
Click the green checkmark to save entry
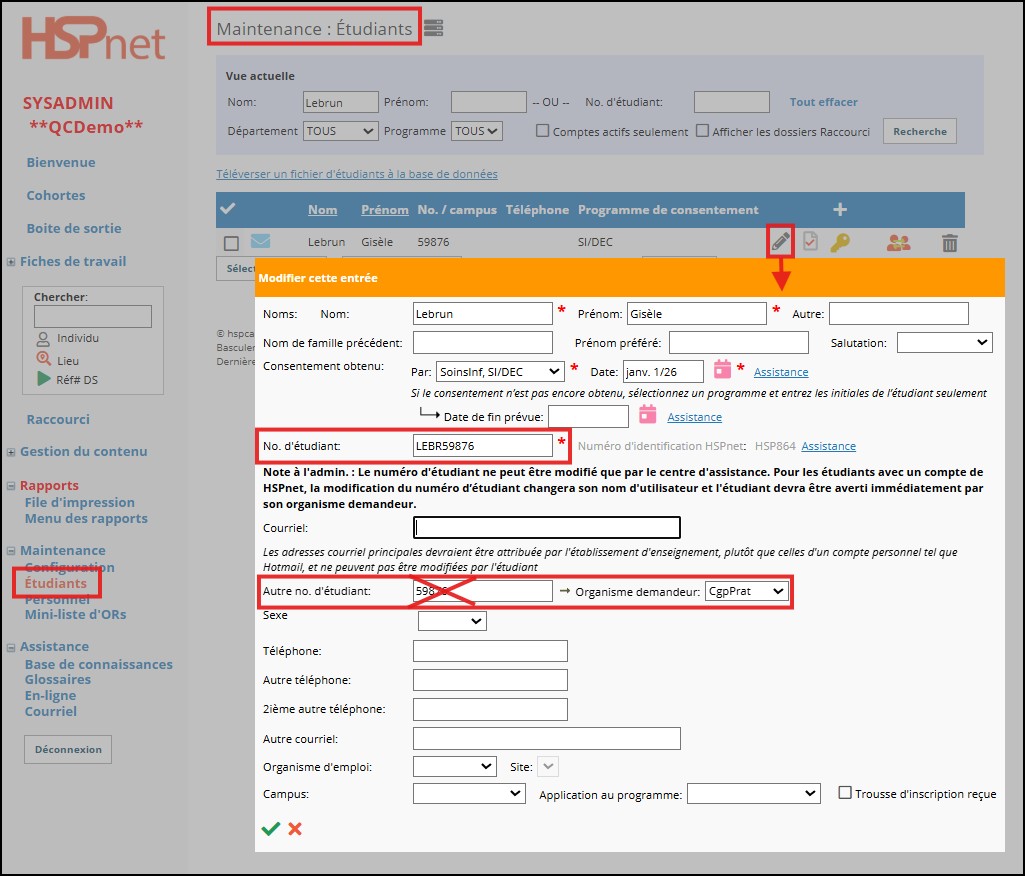(x=270, y=828)
